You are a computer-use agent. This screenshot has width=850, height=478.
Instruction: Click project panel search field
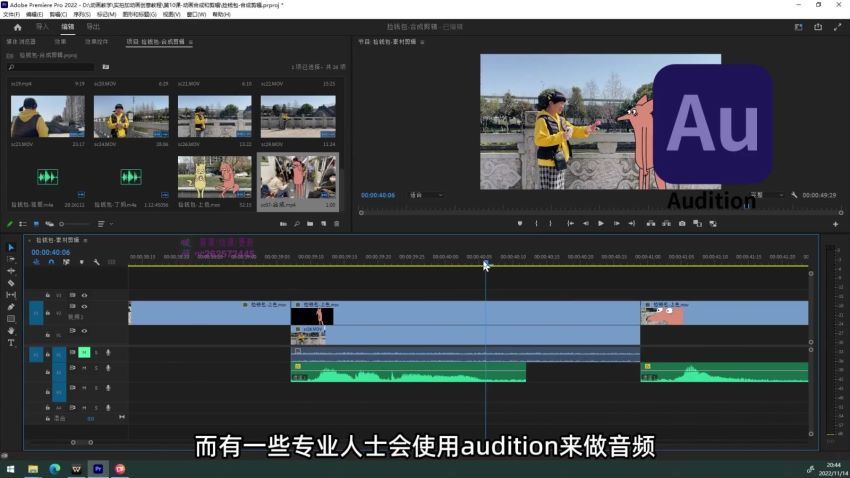click(x=50, y=67)
